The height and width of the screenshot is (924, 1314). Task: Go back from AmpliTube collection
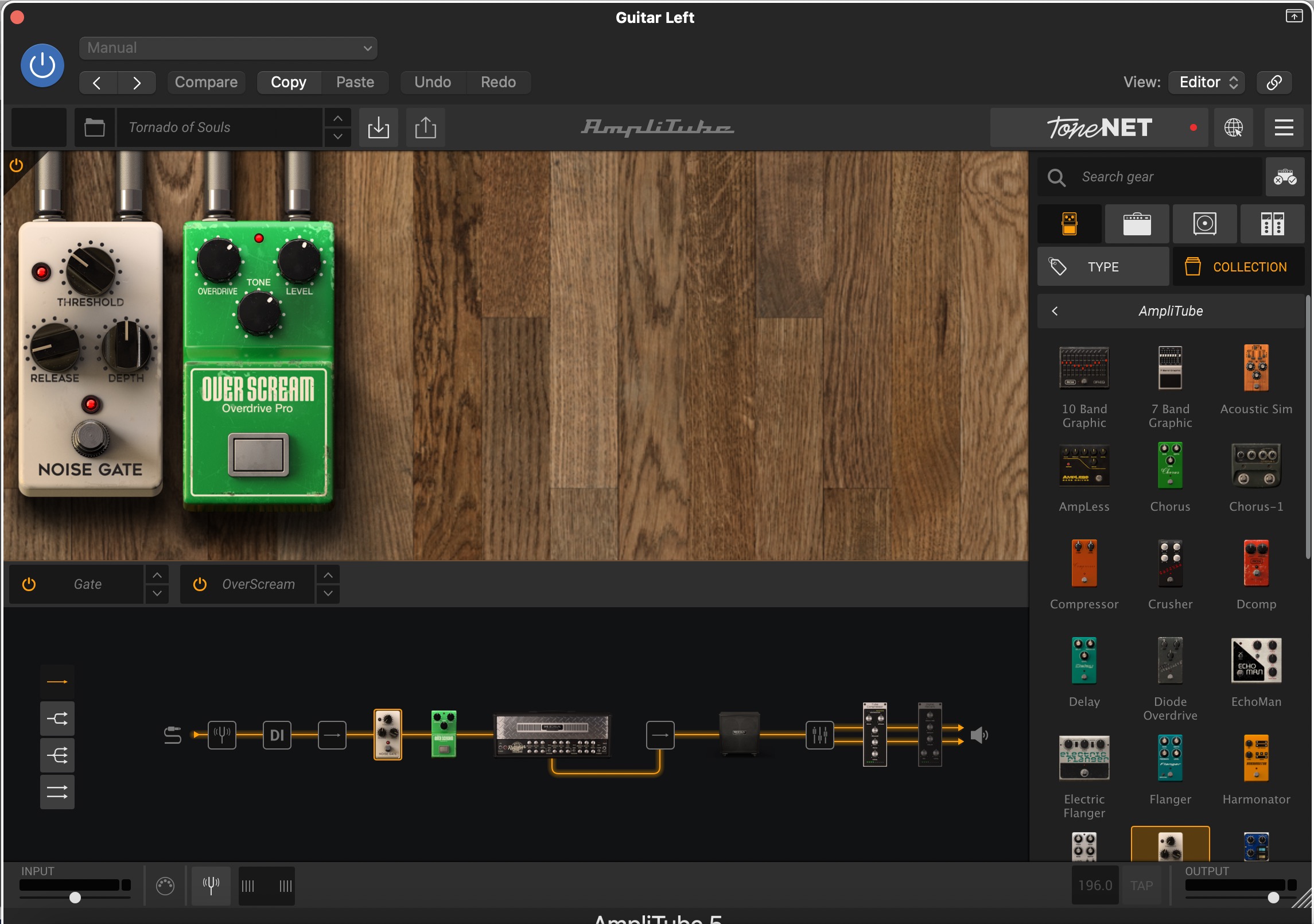pyautogui.click(x=1055, y=311)
